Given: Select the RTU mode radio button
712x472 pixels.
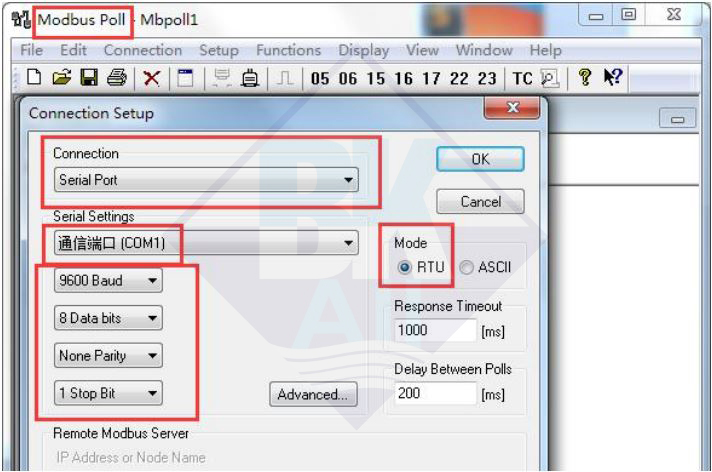Looking at the screenshot, I should pos(404,267).
